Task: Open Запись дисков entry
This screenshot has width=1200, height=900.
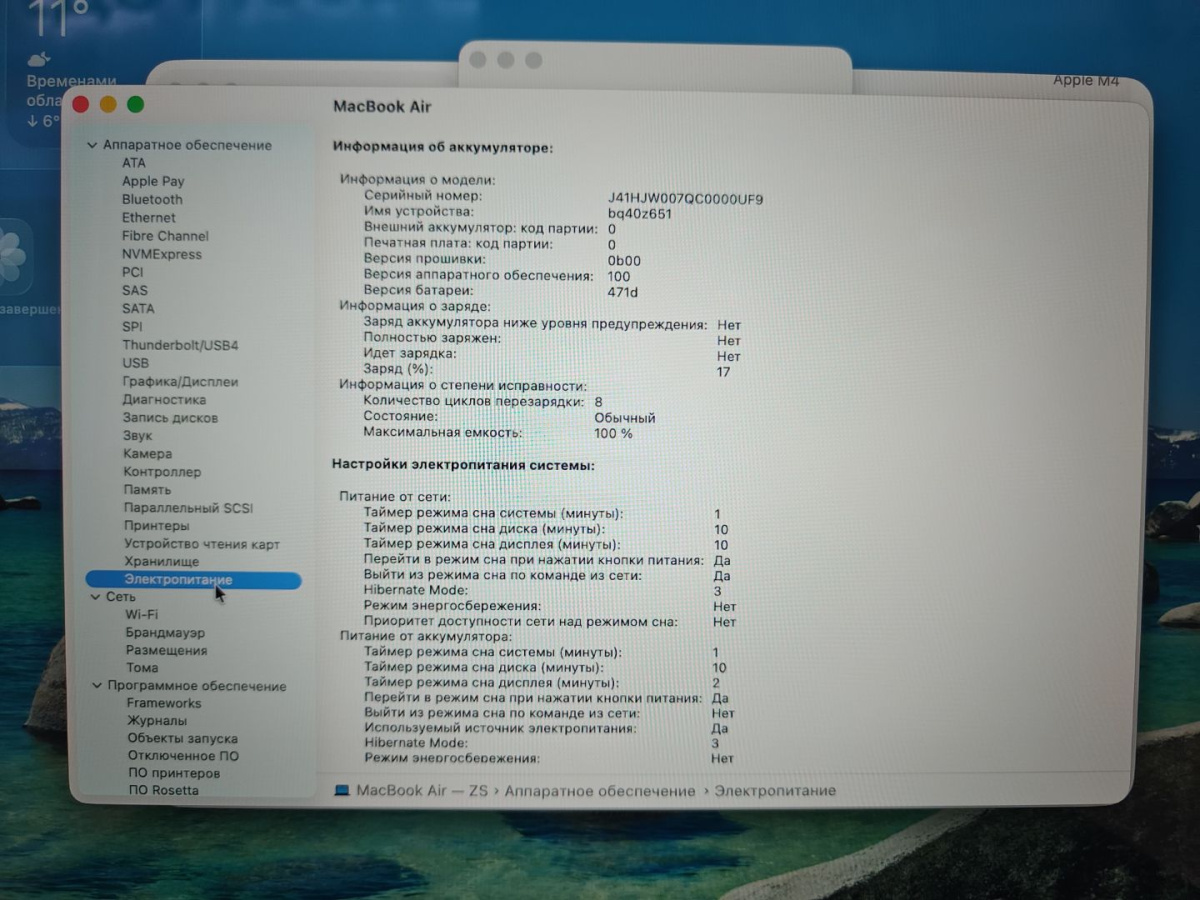Action: point(171,418)
